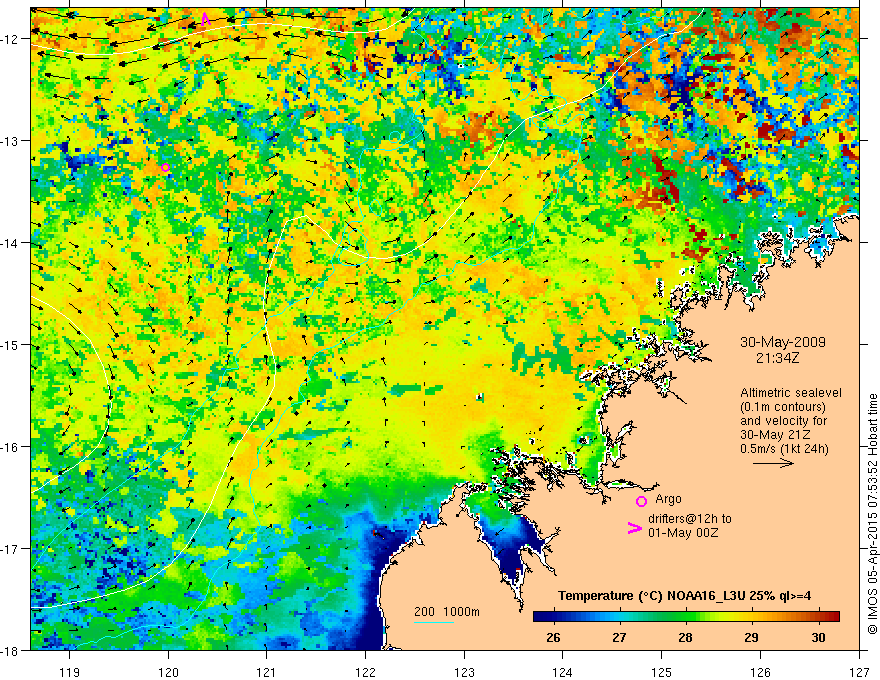Click the '0.5m/s (1kt 24h)' label

pos(784,448)
